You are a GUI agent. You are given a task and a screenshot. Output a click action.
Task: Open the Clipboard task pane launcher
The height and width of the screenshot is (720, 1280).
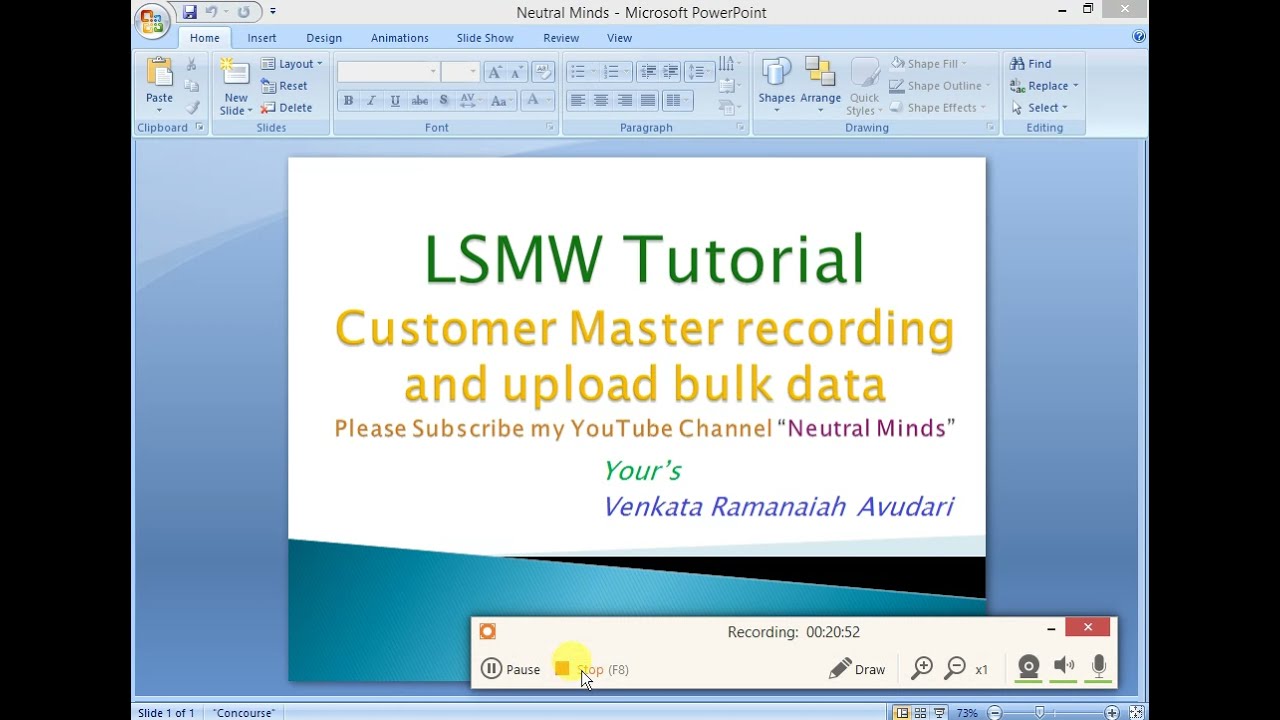click(x=199, y=128)
